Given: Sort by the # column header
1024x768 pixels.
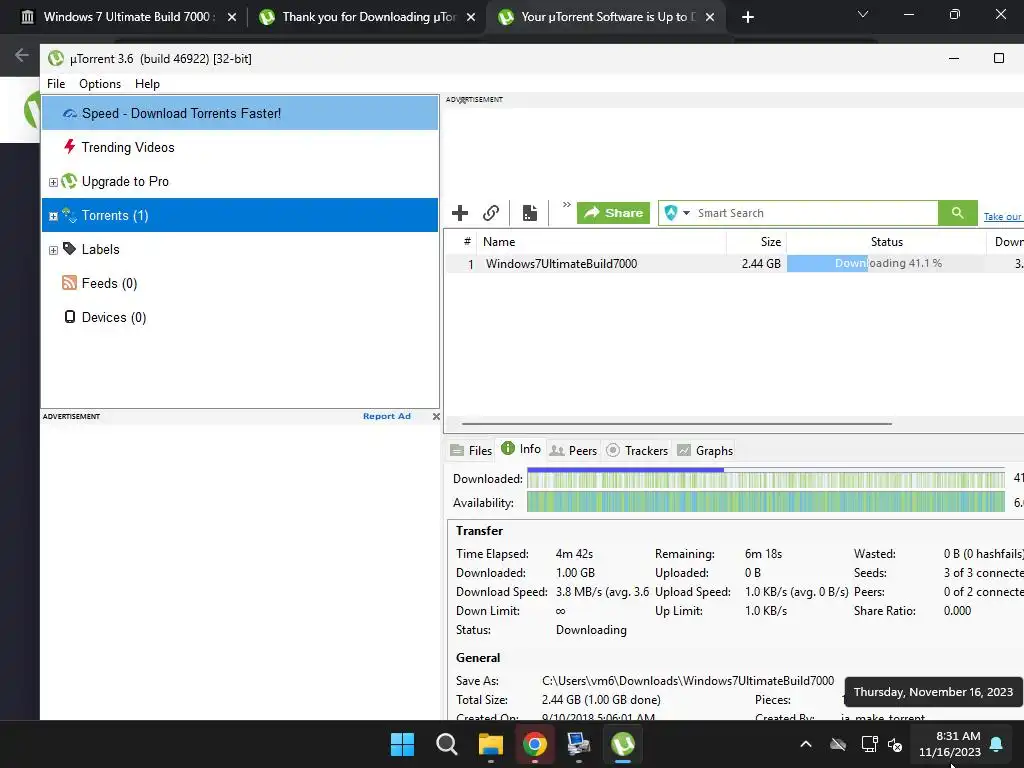Looking at the screenshot, I should click(x=467, y=242).
